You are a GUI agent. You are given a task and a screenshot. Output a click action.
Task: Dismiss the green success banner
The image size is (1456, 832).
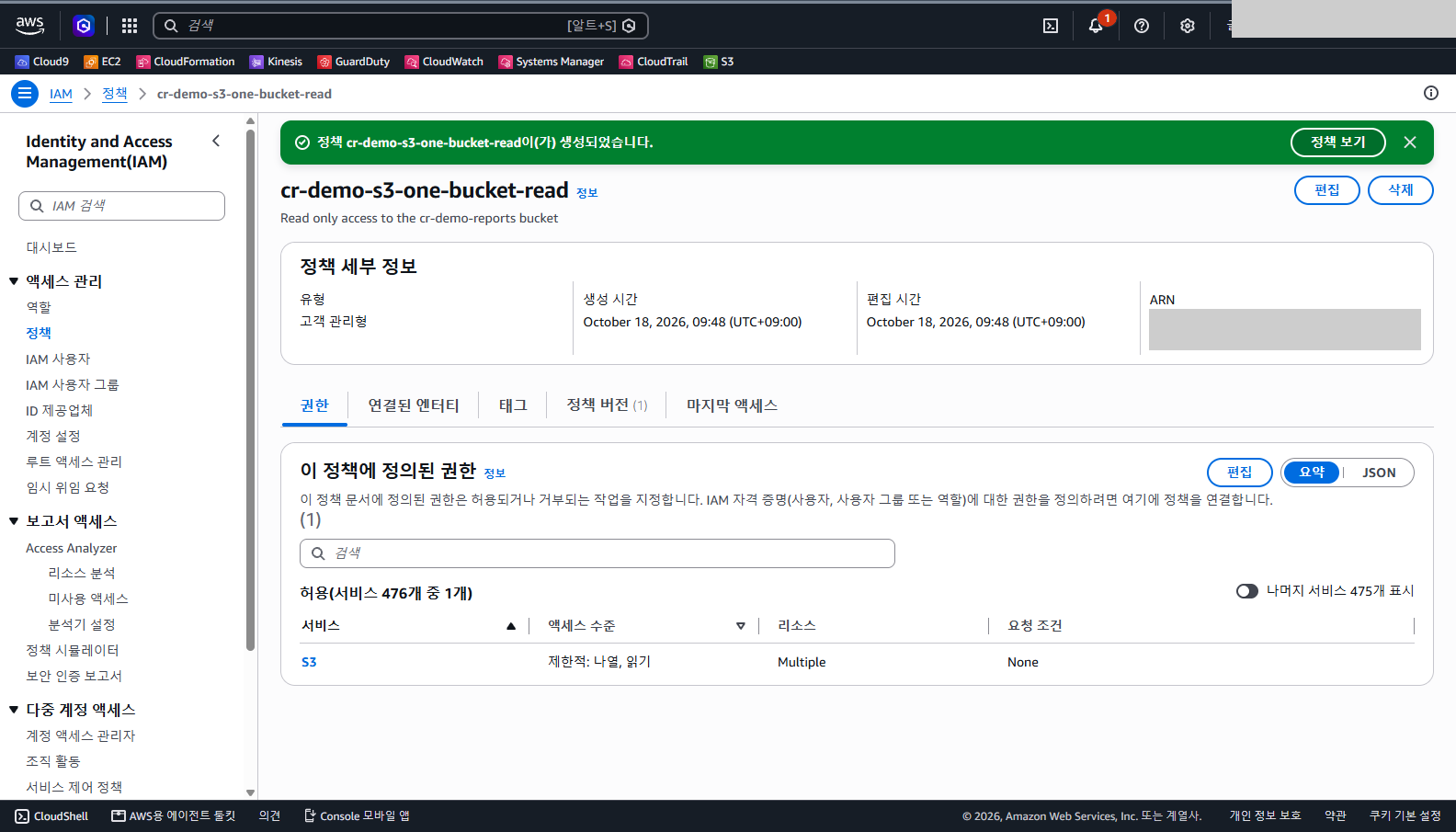point(1410,142)
